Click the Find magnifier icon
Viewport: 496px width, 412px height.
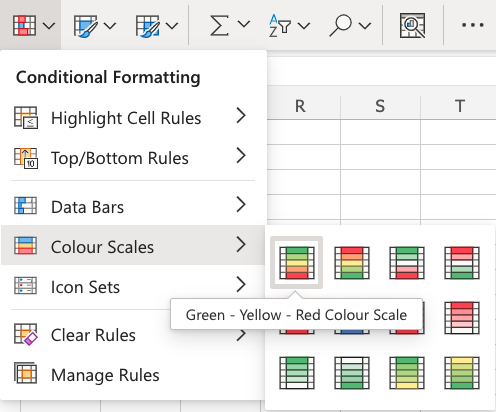click(340, 25)
